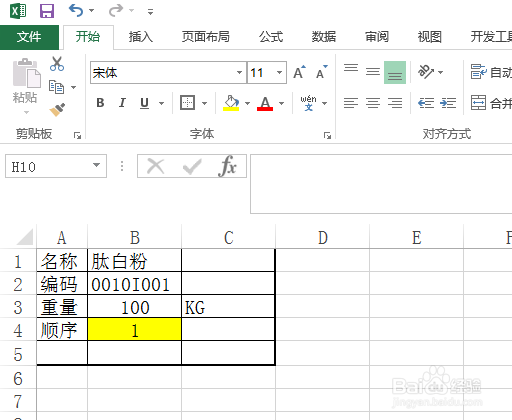Switch to the 公式 (Formulas) tab

[x=271, y=37]
